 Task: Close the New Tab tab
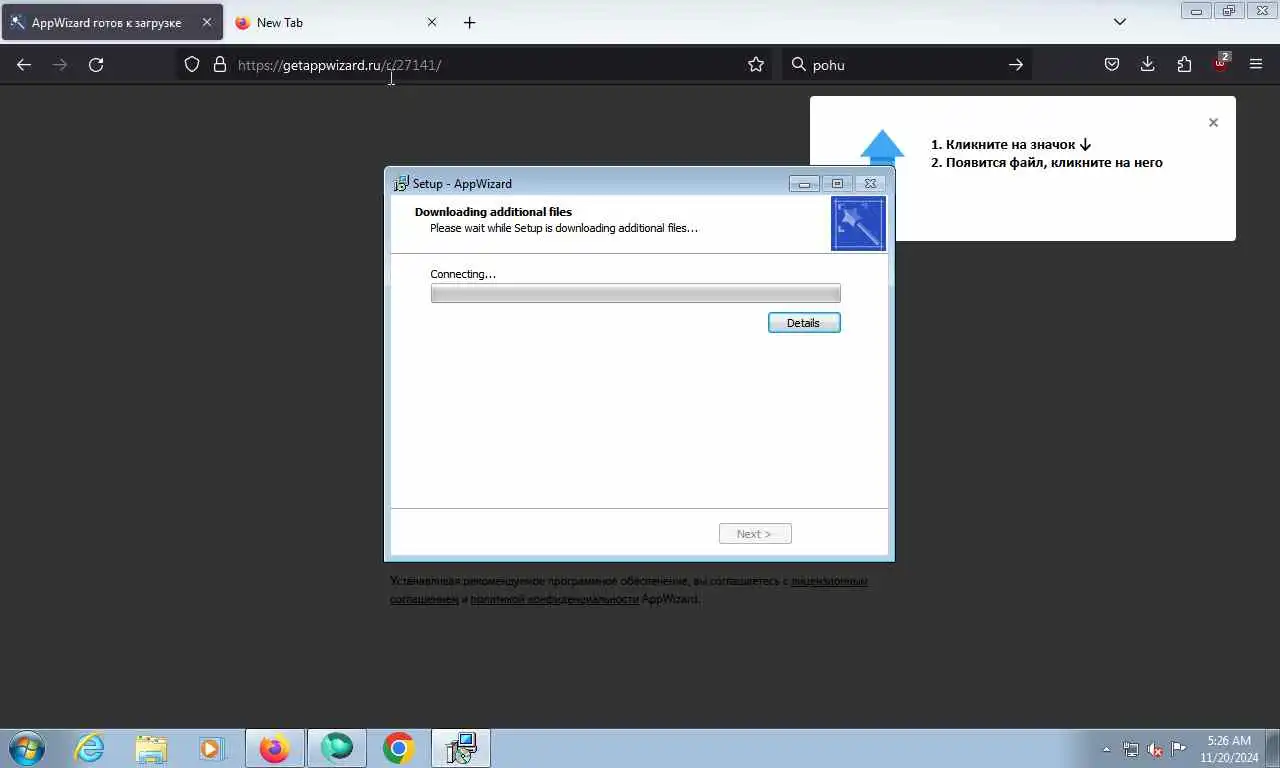point(432,22)
